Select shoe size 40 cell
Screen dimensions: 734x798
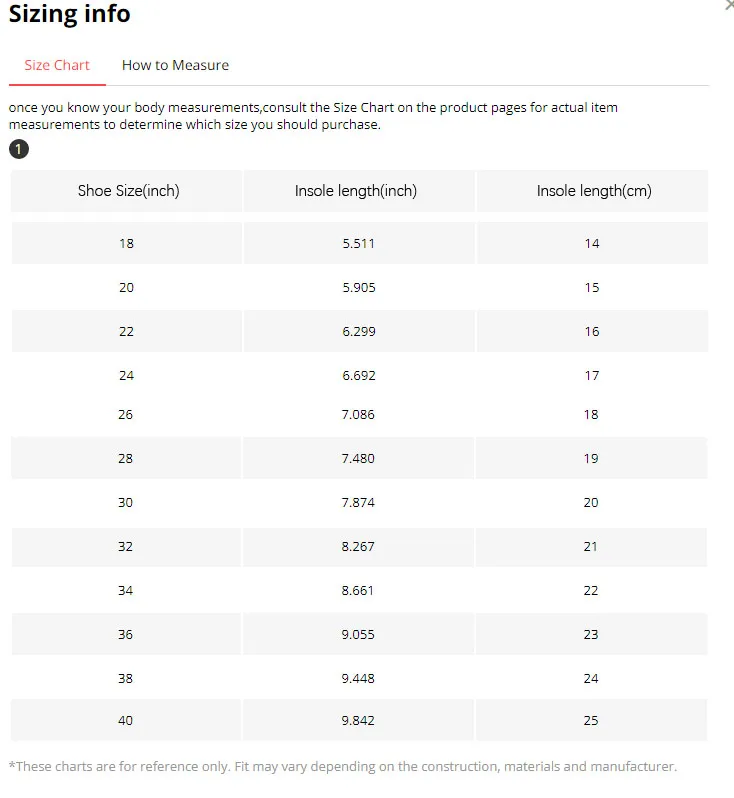click(126, 720)
